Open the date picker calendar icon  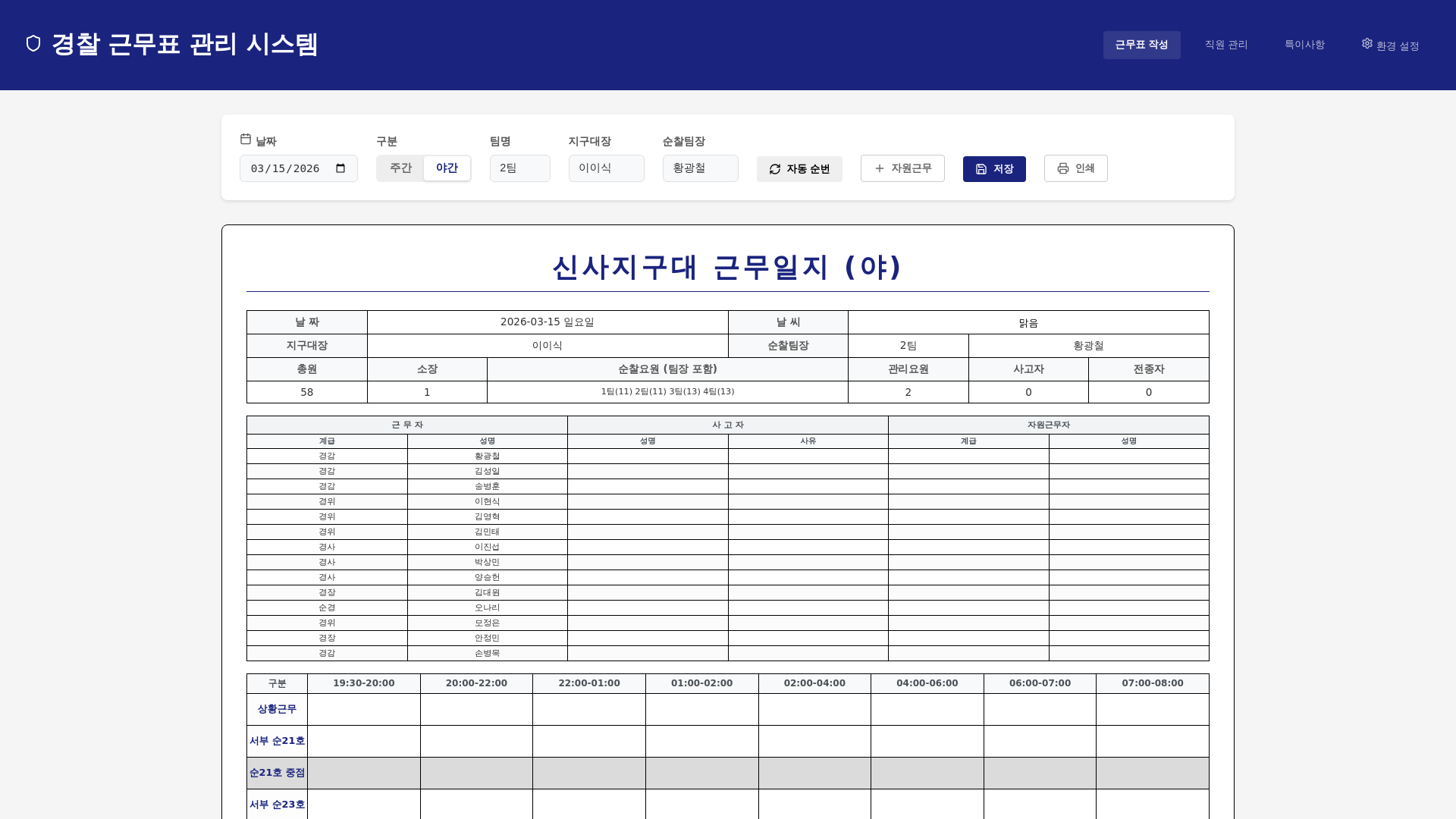click(340, 168)
